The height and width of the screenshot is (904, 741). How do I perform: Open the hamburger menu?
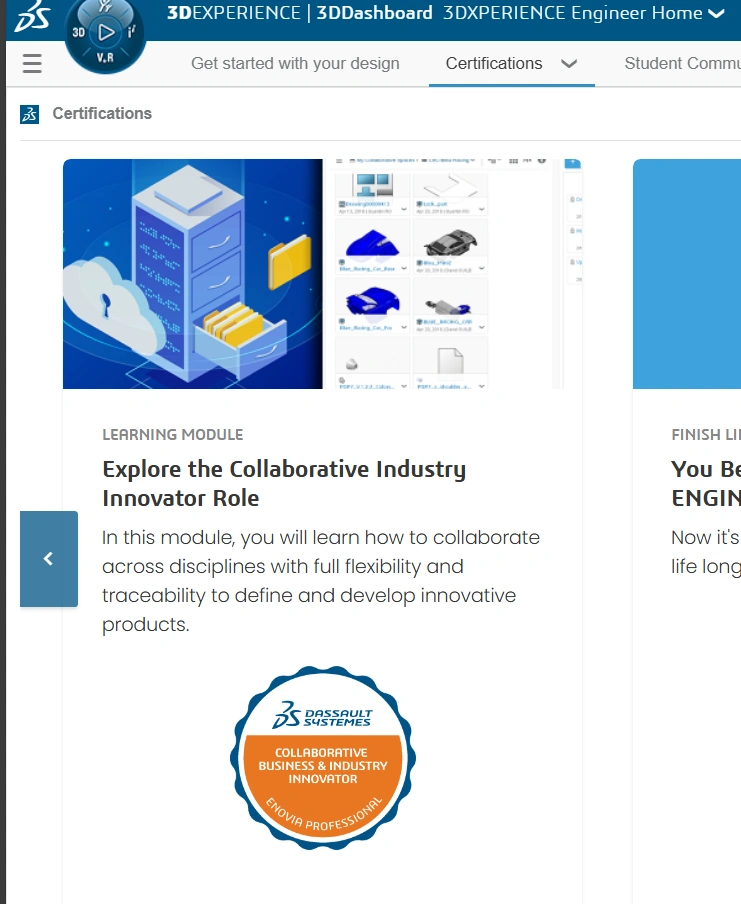coord(32,63)
